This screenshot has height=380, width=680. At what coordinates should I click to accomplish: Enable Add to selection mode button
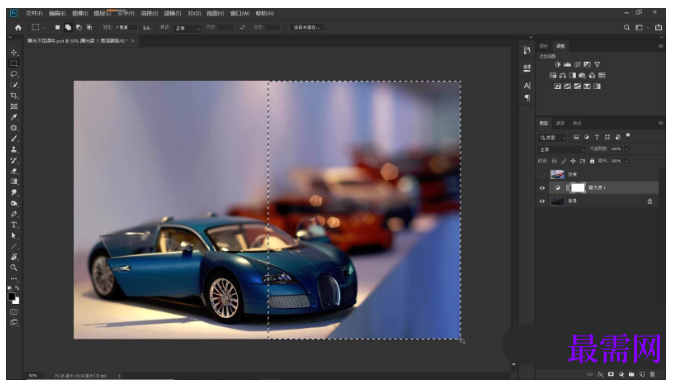pos(68,27)
